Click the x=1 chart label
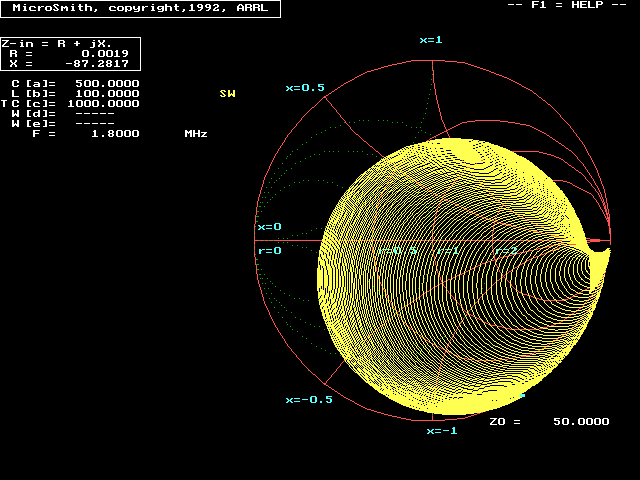 (431, 40)
